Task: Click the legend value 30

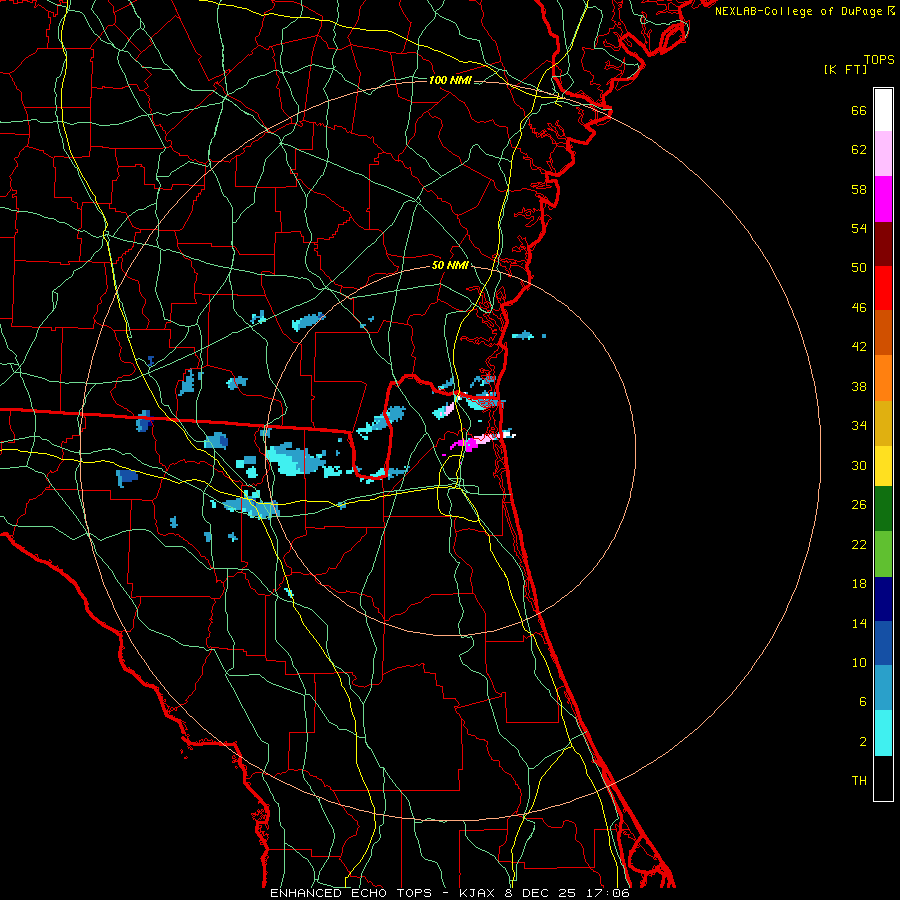Action: (859, 465)
